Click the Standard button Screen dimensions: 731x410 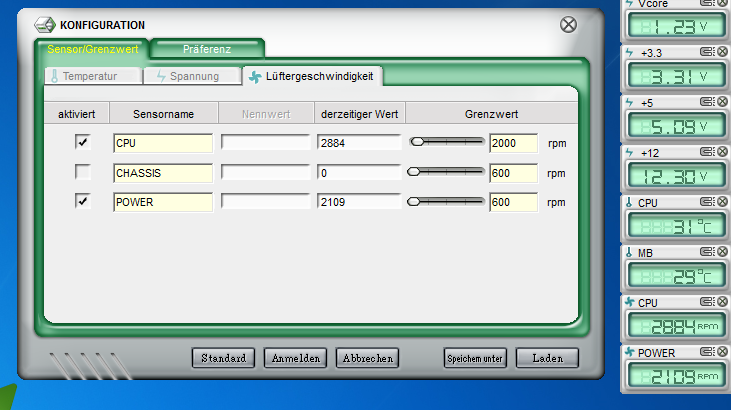point(223,358)
